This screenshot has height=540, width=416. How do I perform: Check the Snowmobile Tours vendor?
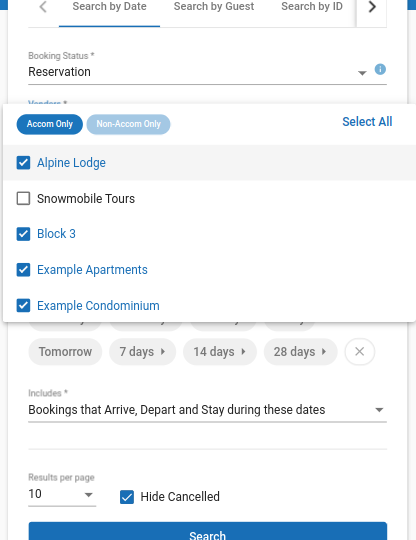[23, 198]
